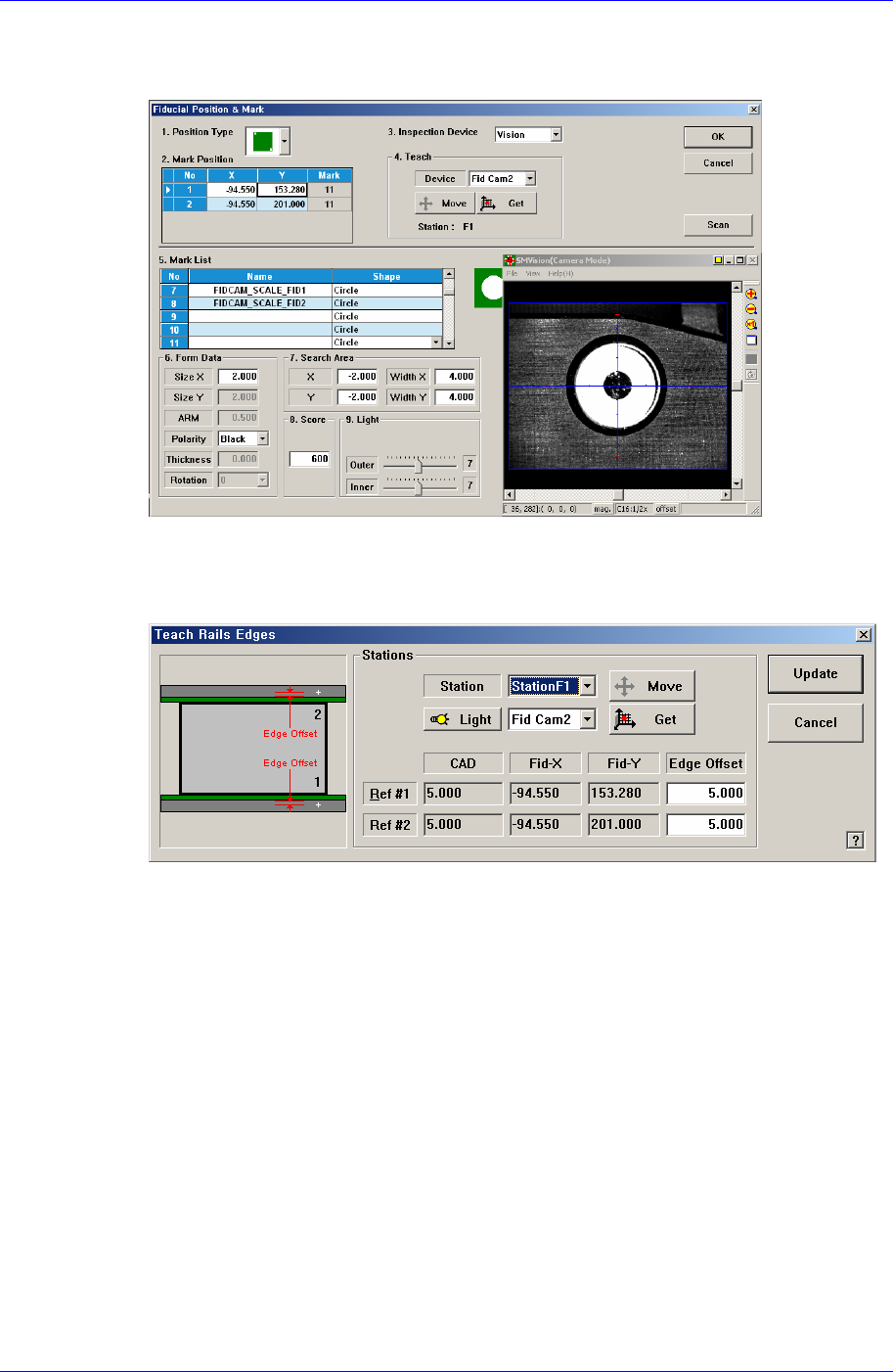Click the Shape column header in the Mark List
Image resolution: width=893 pixels, height=1372 pixels.
point(387,277)
